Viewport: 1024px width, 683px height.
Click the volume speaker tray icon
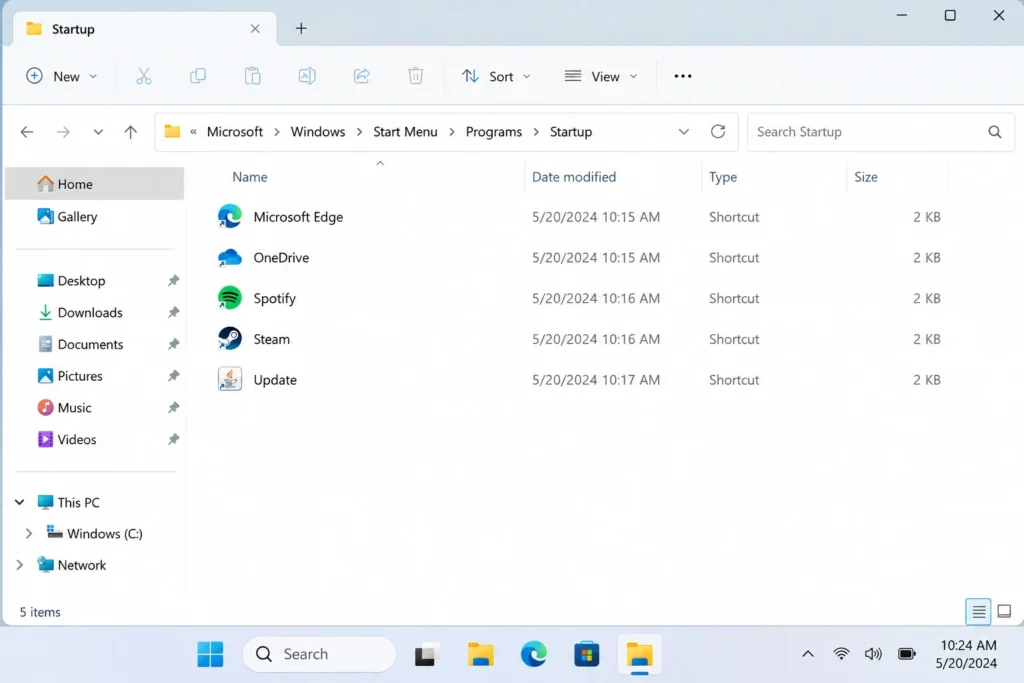(873, 654)
